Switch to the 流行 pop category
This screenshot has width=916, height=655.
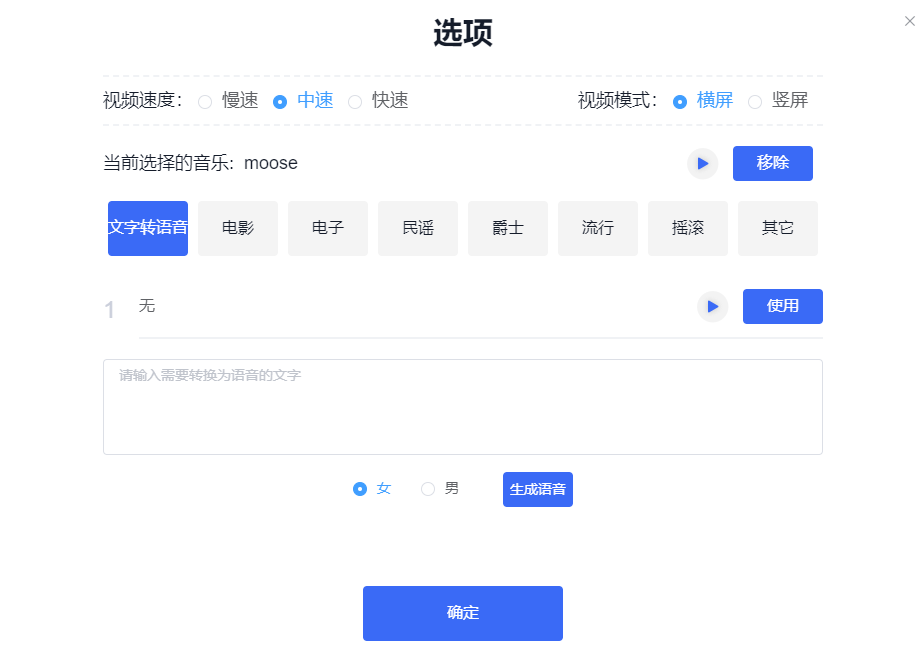597,228
